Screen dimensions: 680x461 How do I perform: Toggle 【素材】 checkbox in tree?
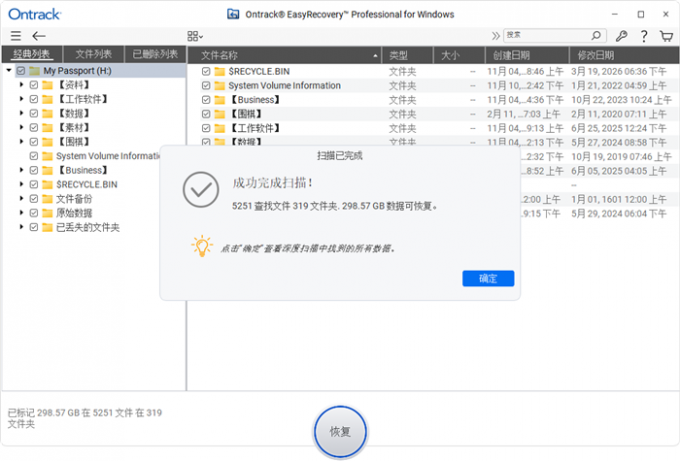[34, 128]
